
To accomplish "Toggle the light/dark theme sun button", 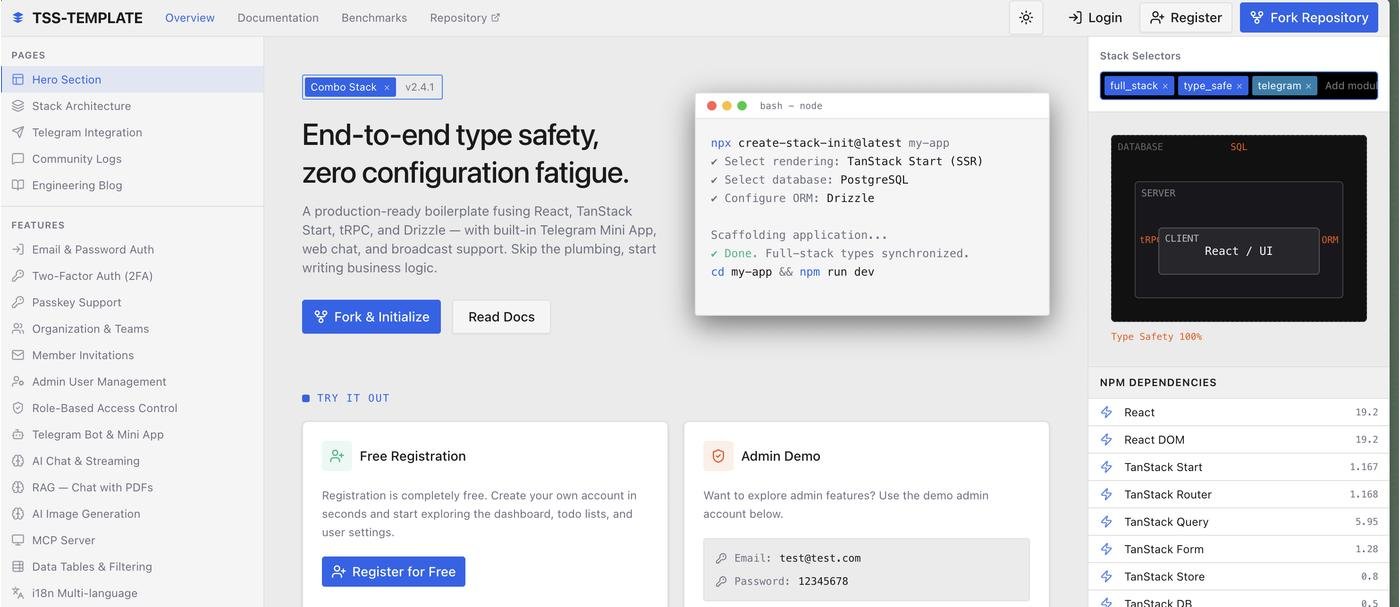I will (1026, 18).
